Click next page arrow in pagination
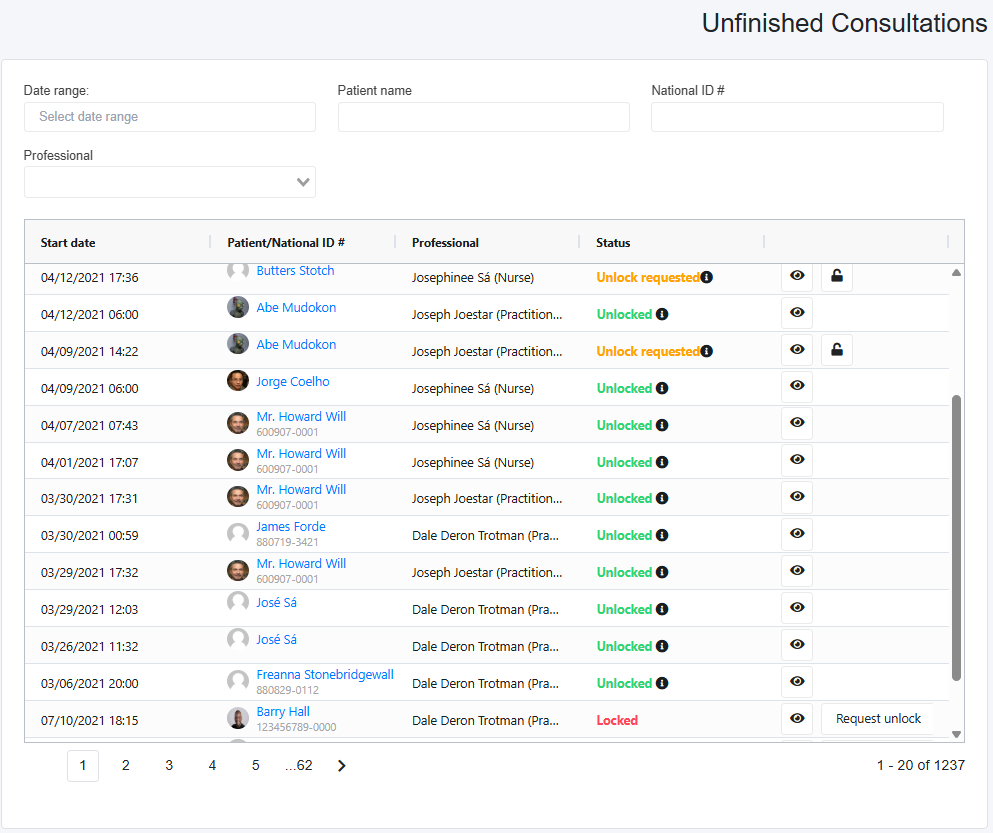The width and height of the screenshot is (993, 833). [342, 766]
